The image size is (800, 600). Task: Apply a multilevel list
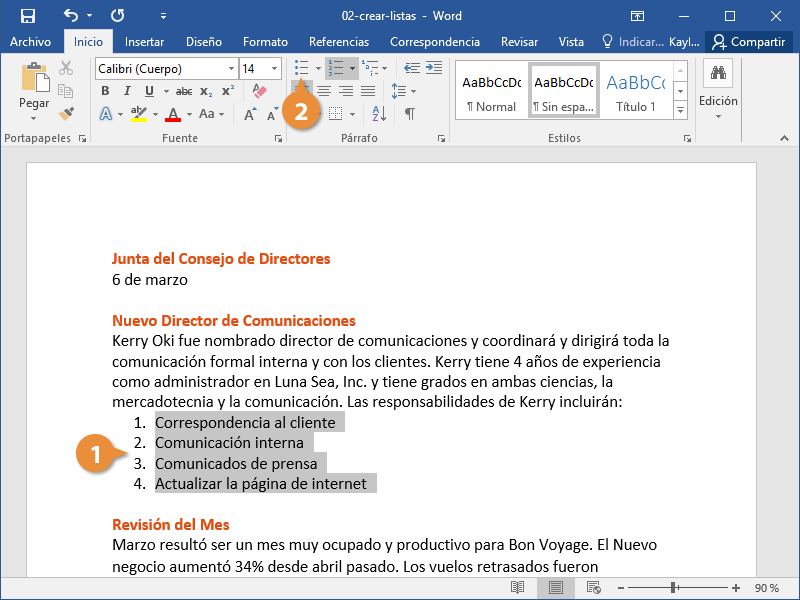(371, 68)
